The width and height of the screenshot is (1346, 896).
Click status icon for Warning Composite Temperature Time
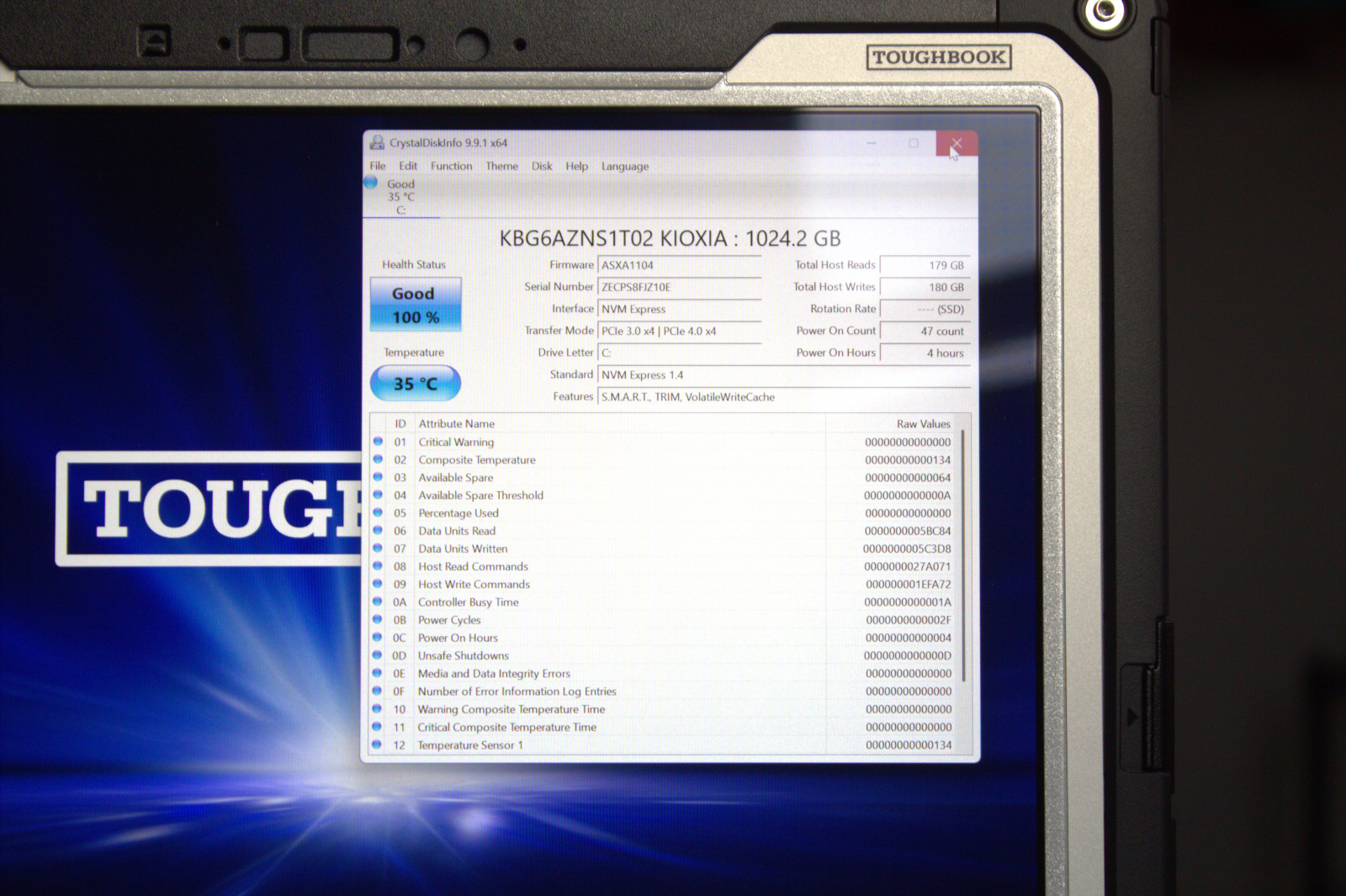pos(377,708)
